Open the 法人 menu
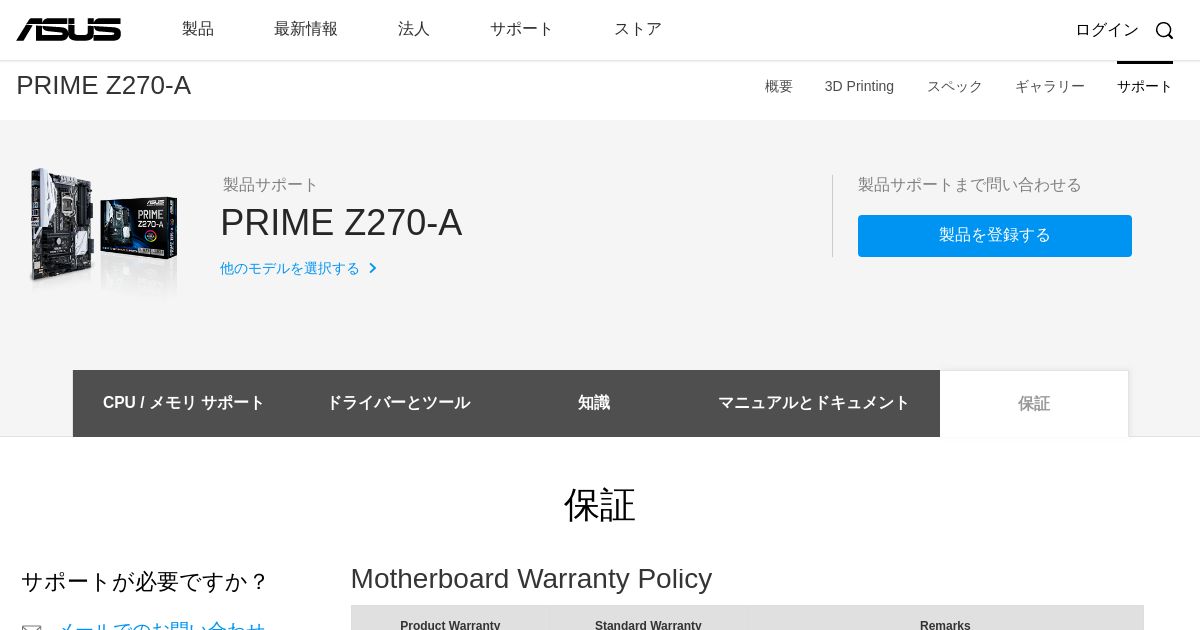Viewport: 1200px width, 630px height. click(x=414, y=29)
